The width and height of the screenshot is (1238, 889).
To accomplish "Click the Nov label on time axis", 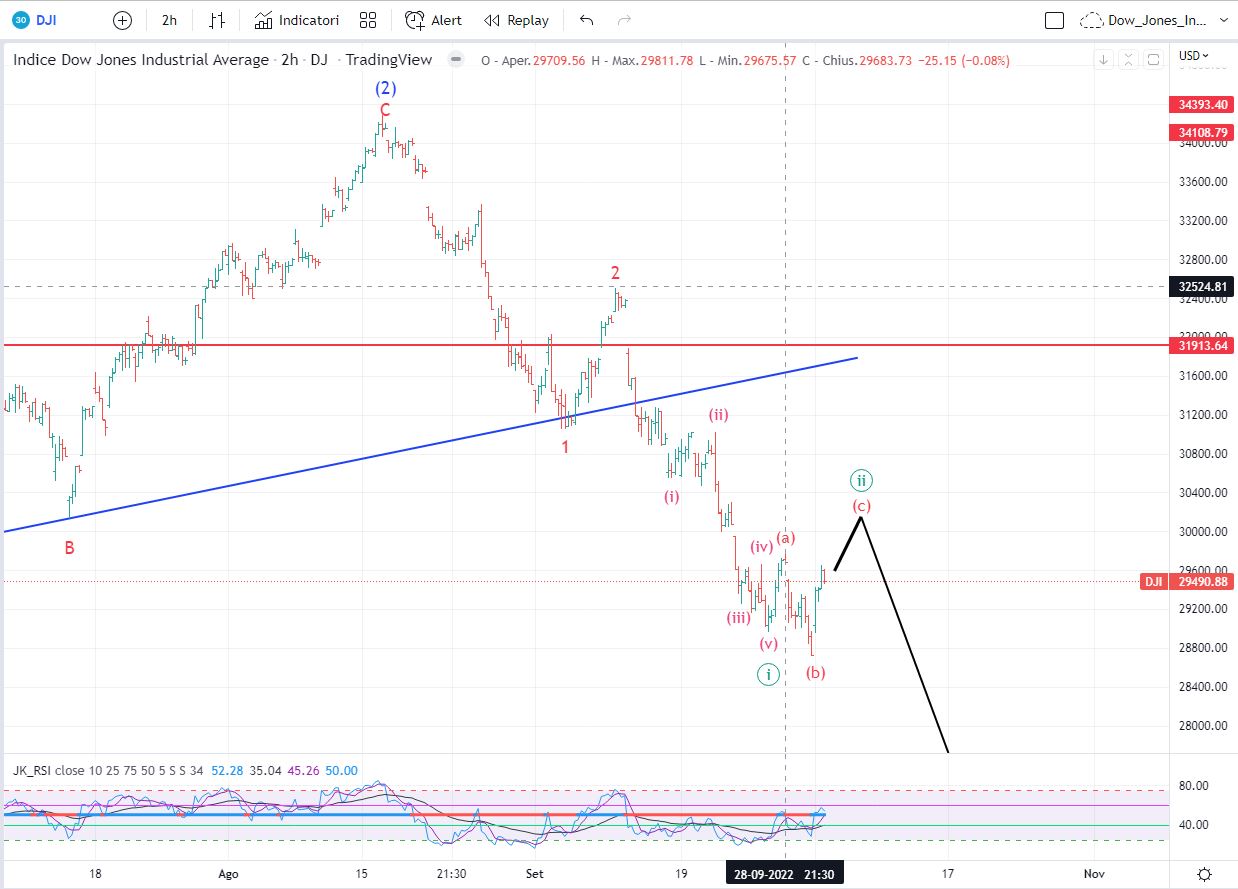I will [1094, 873].
